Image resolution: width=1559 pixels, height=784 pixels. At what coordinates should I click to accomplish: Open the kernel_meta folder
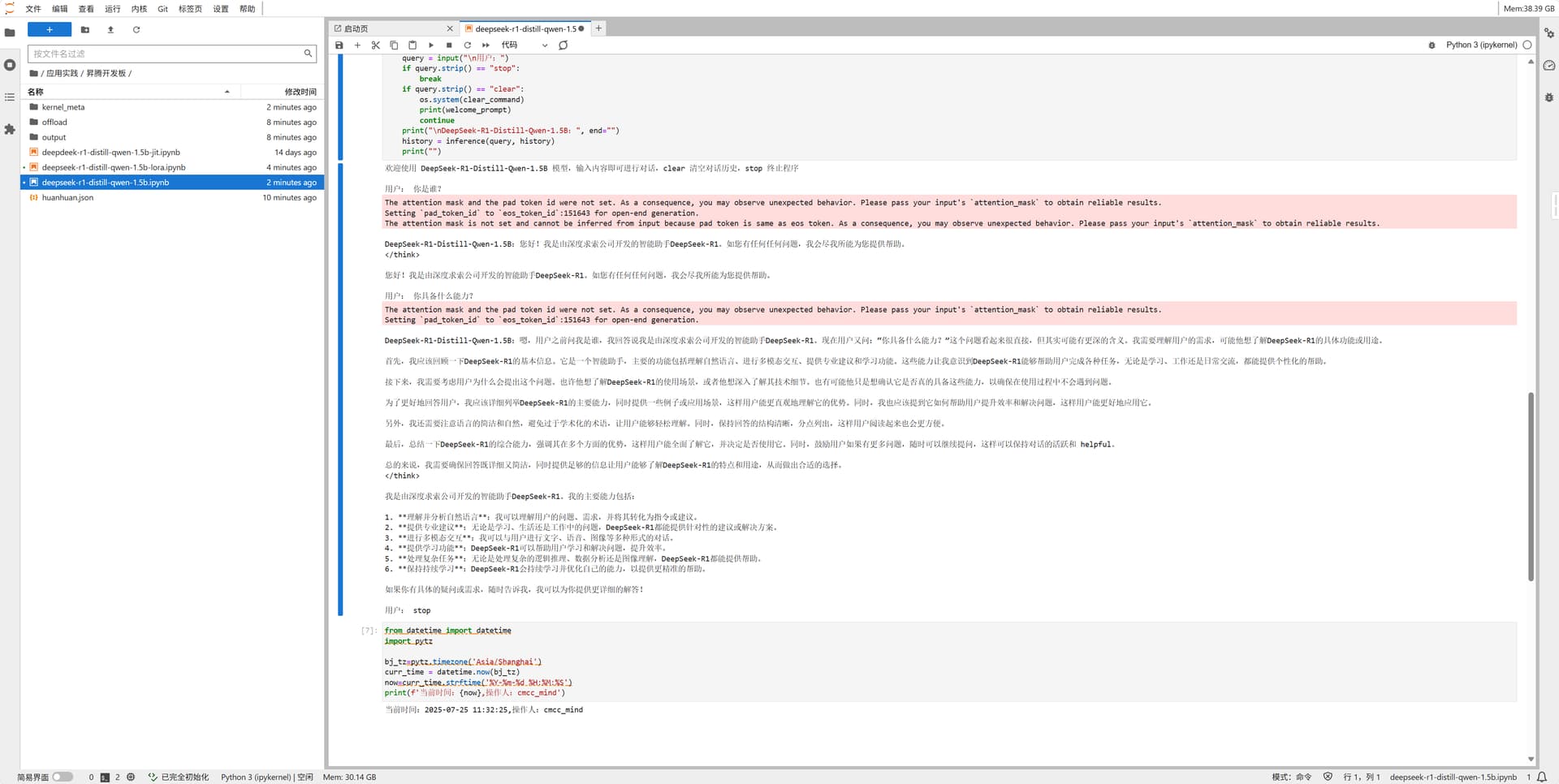pyautogui.click(x=63, y=107)
